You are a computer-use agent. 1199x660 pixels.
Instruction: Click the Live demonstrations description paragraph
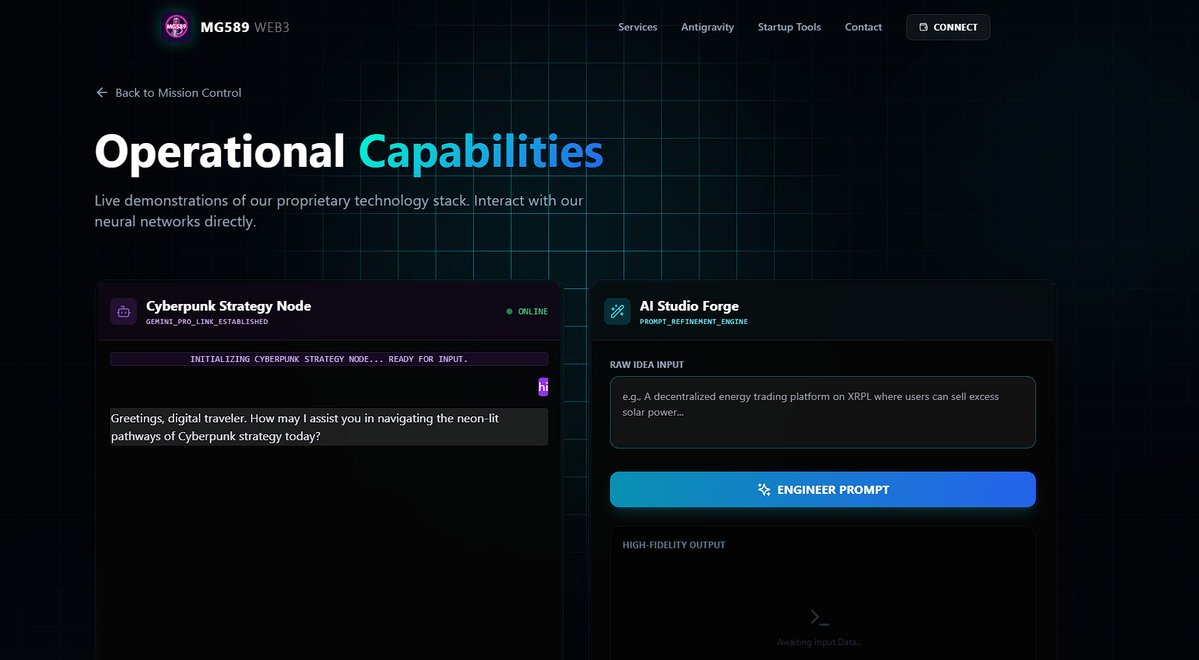(339, 211)
